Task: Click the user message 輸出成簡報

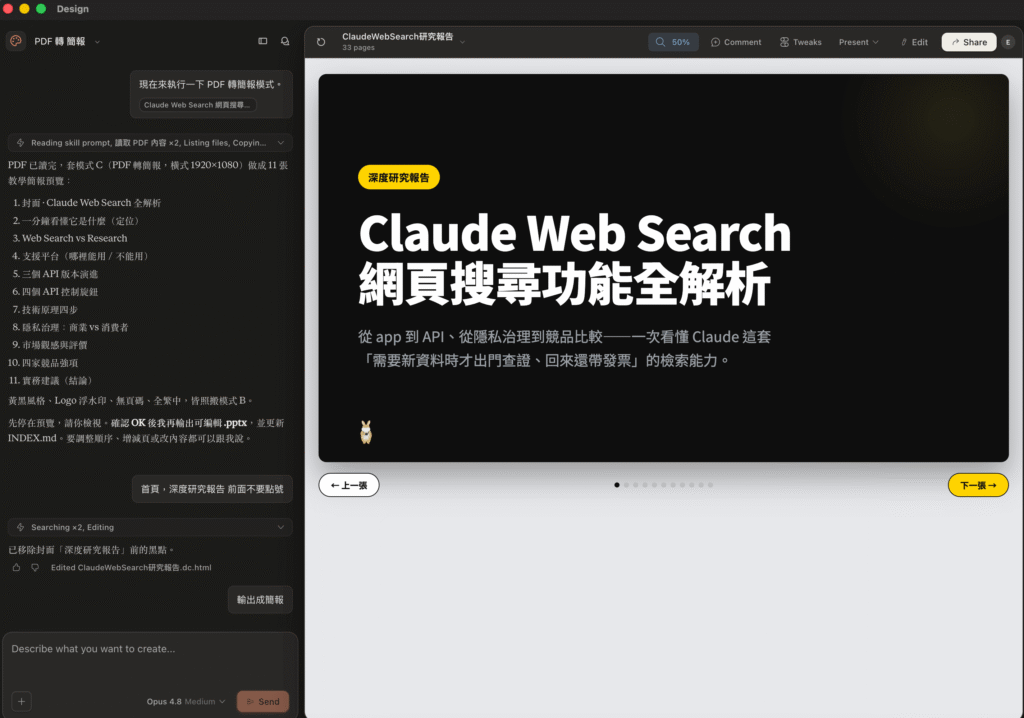Action: pyautogui.click(x=260, y=599)
